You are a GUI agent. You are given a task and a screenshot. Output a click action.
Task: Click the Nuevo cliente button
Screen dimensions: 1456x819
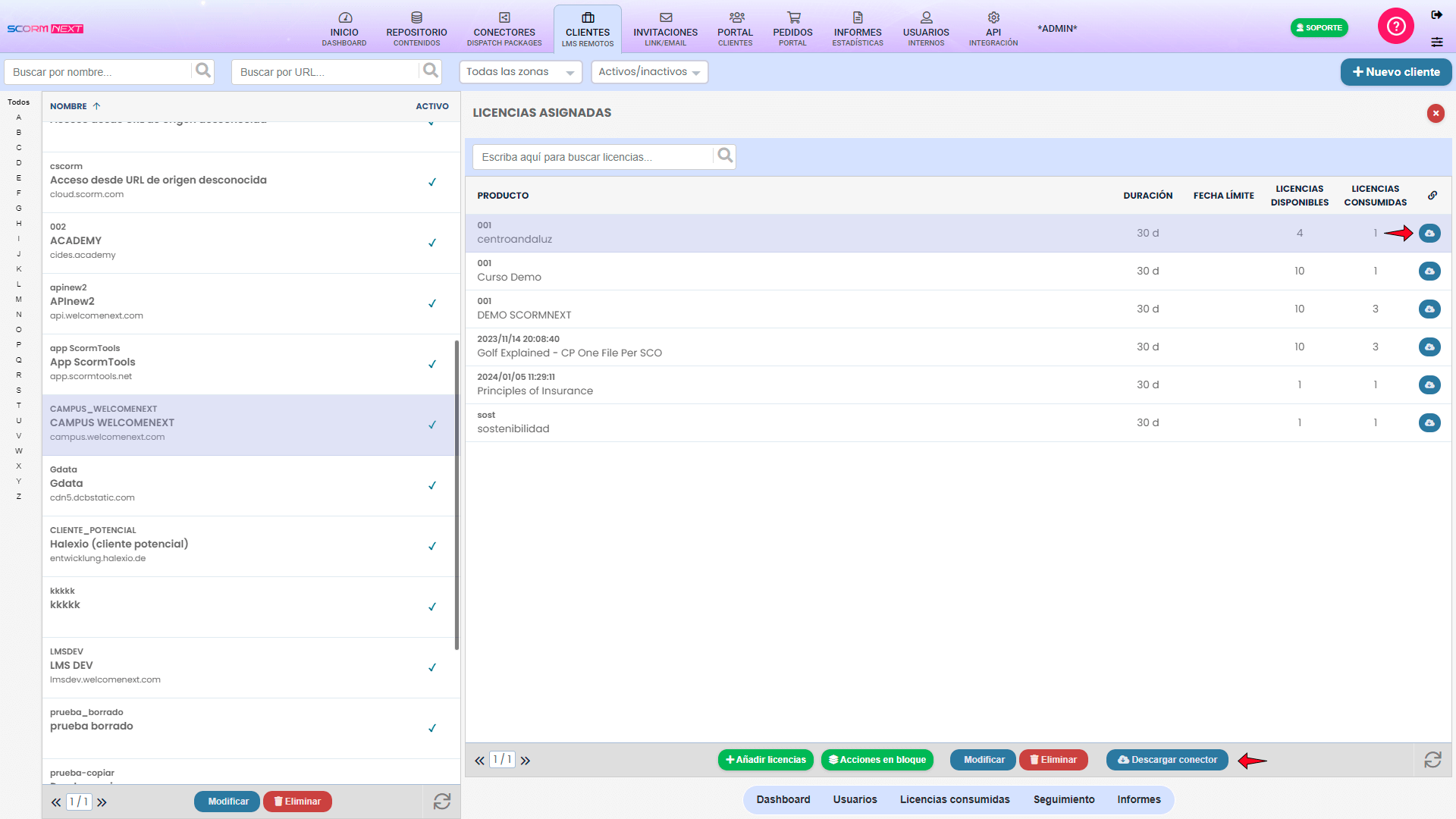1396,72
